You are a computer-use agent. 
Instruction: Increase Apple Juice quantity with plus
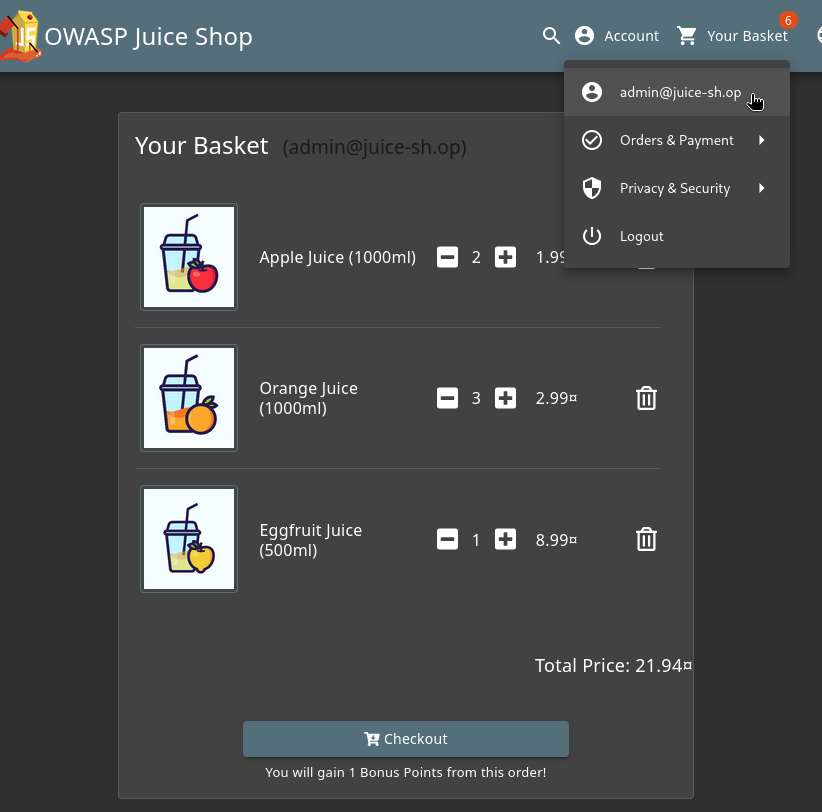tap(505, 257)
